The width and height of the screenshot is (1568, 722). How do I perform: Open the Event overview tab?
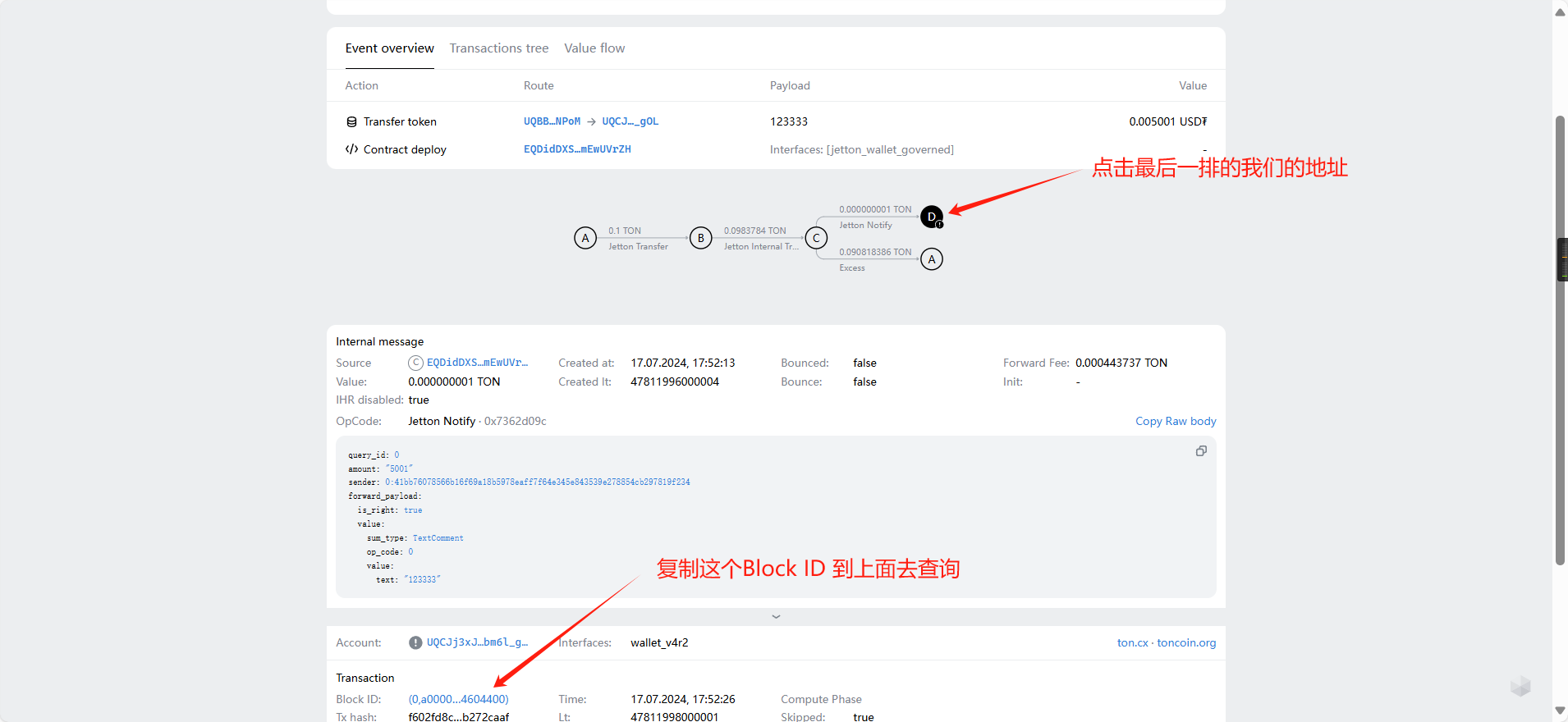point(389,48)
